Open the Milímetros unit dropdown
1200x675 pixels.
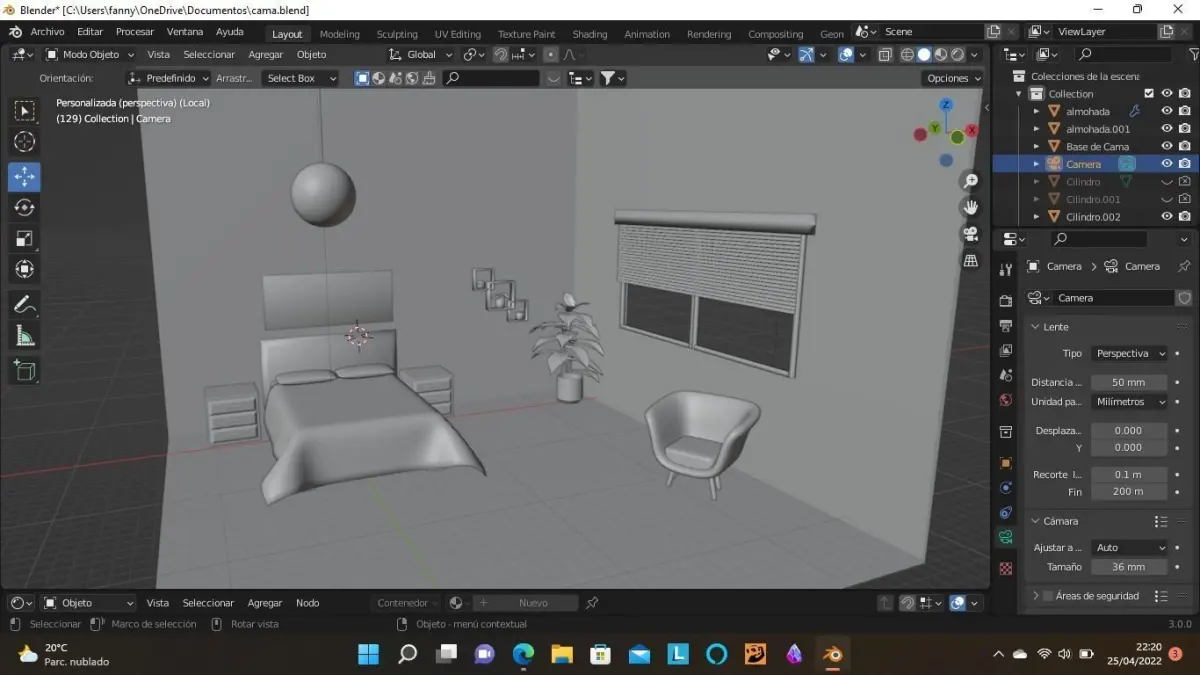pos(1129,402)
